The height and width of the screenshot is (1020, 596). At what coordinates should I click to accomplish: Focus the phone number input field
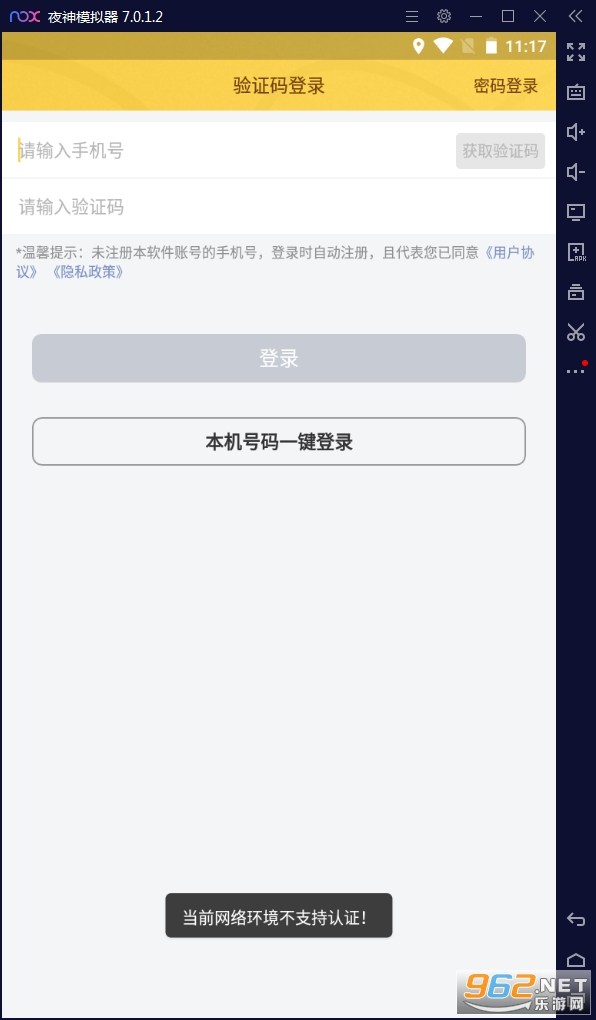point(229,151)
